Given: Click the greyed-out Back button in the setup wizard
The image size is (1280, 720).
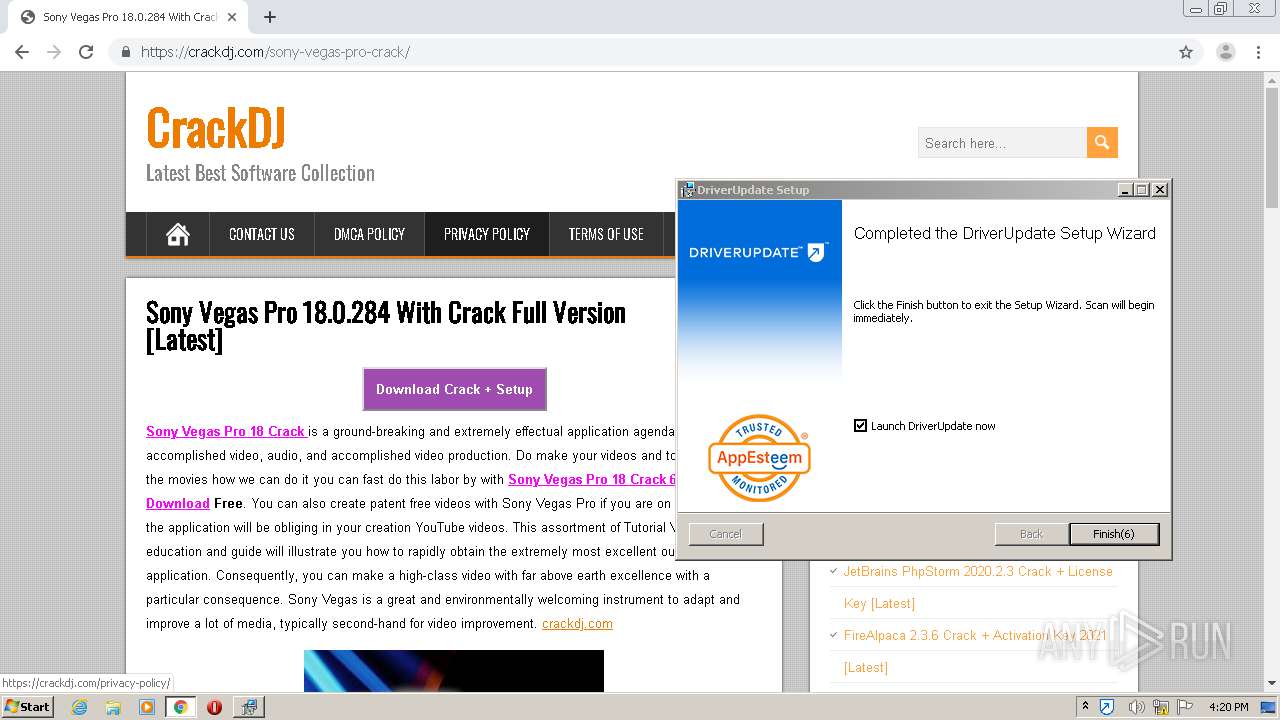Looking at the screenshot, I should pos(1031,534).
